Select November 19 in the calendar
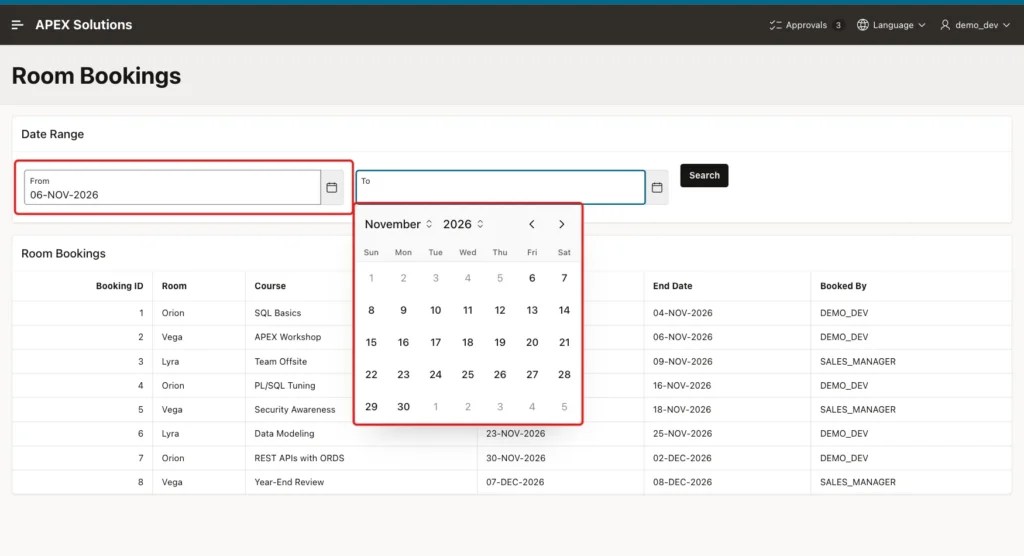Image resolution: width=1024 pixels, height=556 pixels. tap(500, 342)
